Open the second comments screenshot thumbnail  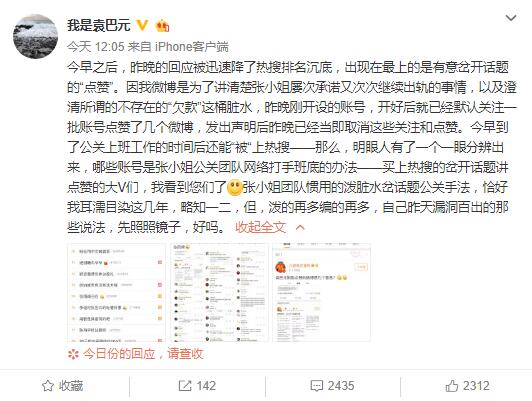219,292
